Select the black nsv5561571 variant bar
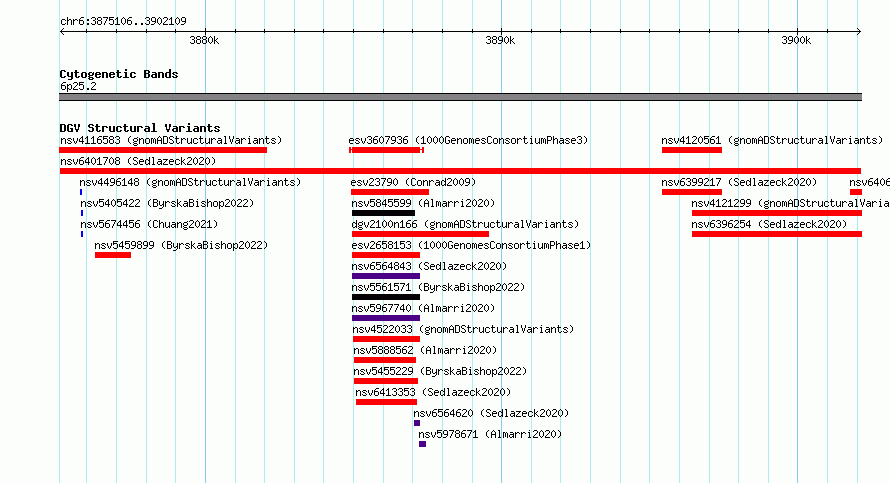 [386, 297]
